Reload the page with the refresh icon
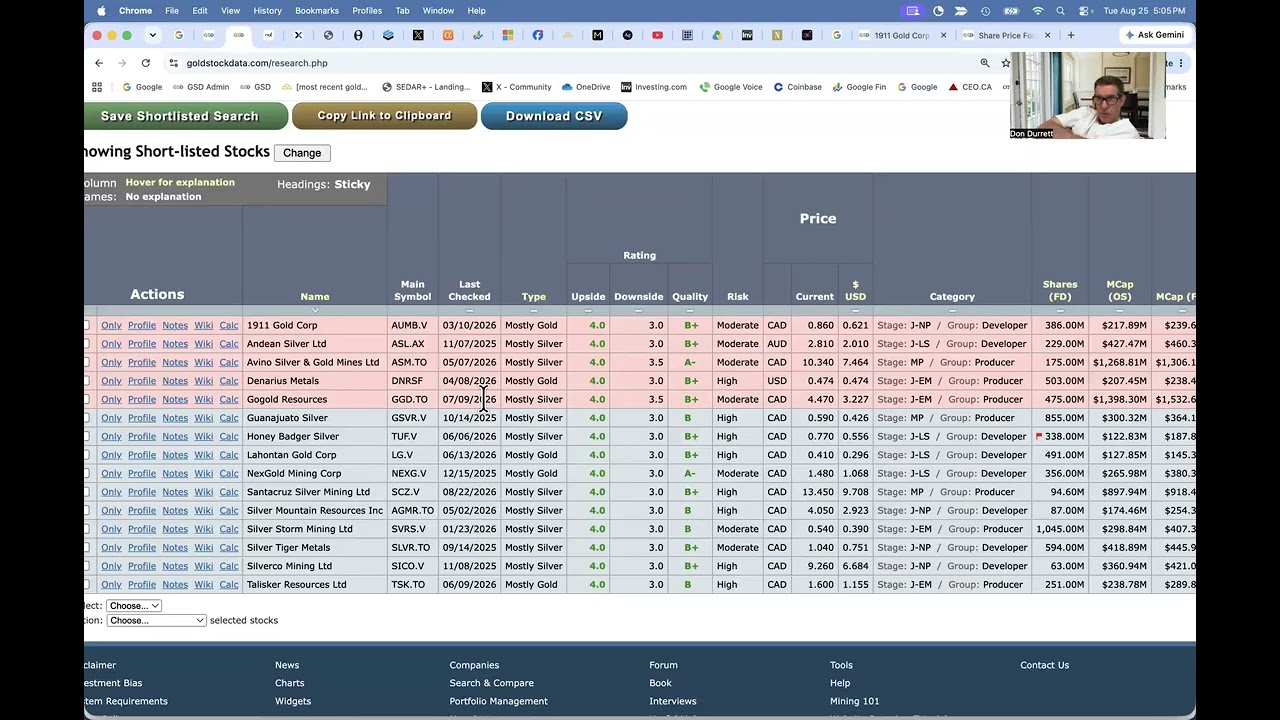Viewport: 1280px width, 720px height. (145, 63)
